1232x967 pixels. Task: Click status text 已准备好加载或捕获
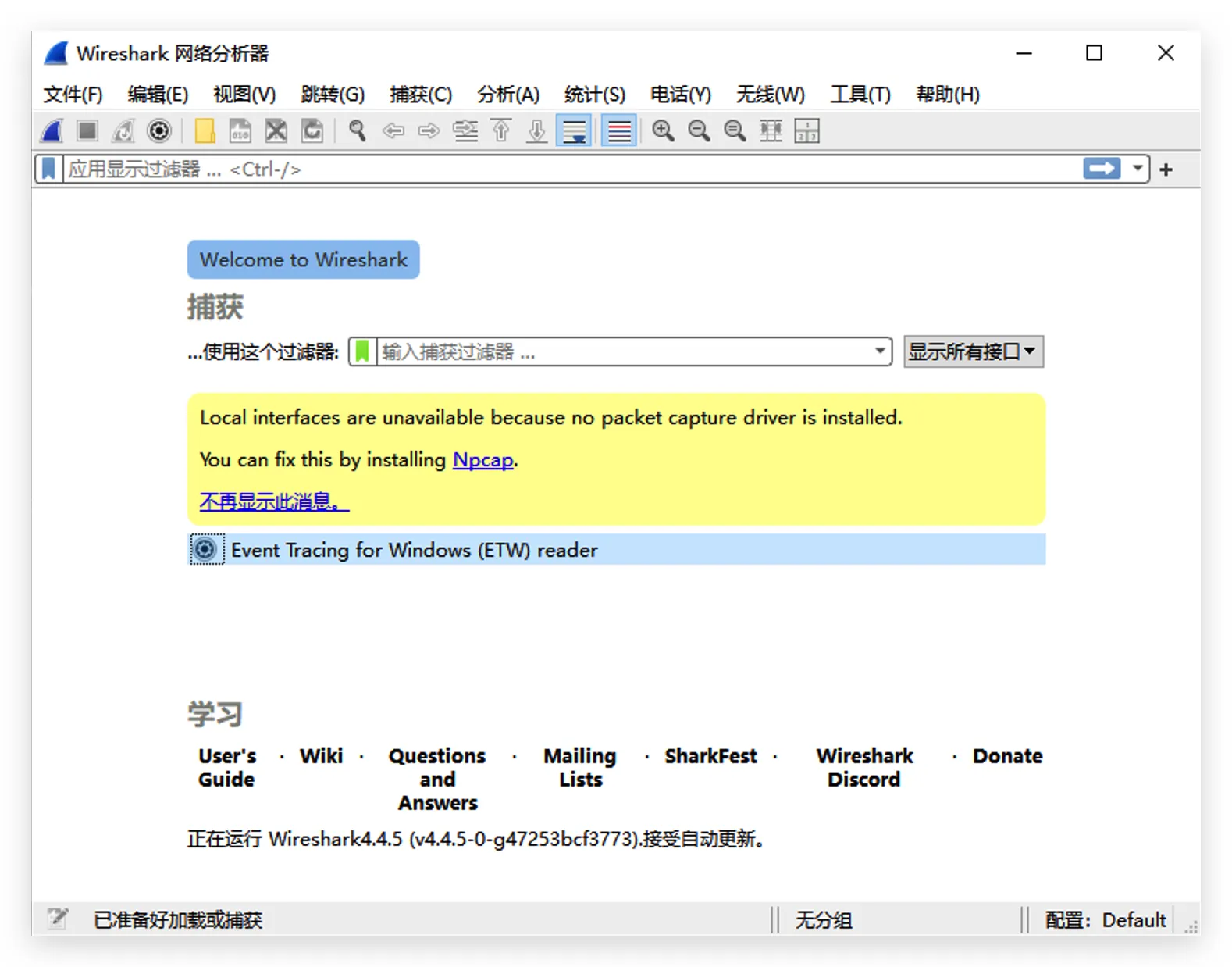click(178, 920)
